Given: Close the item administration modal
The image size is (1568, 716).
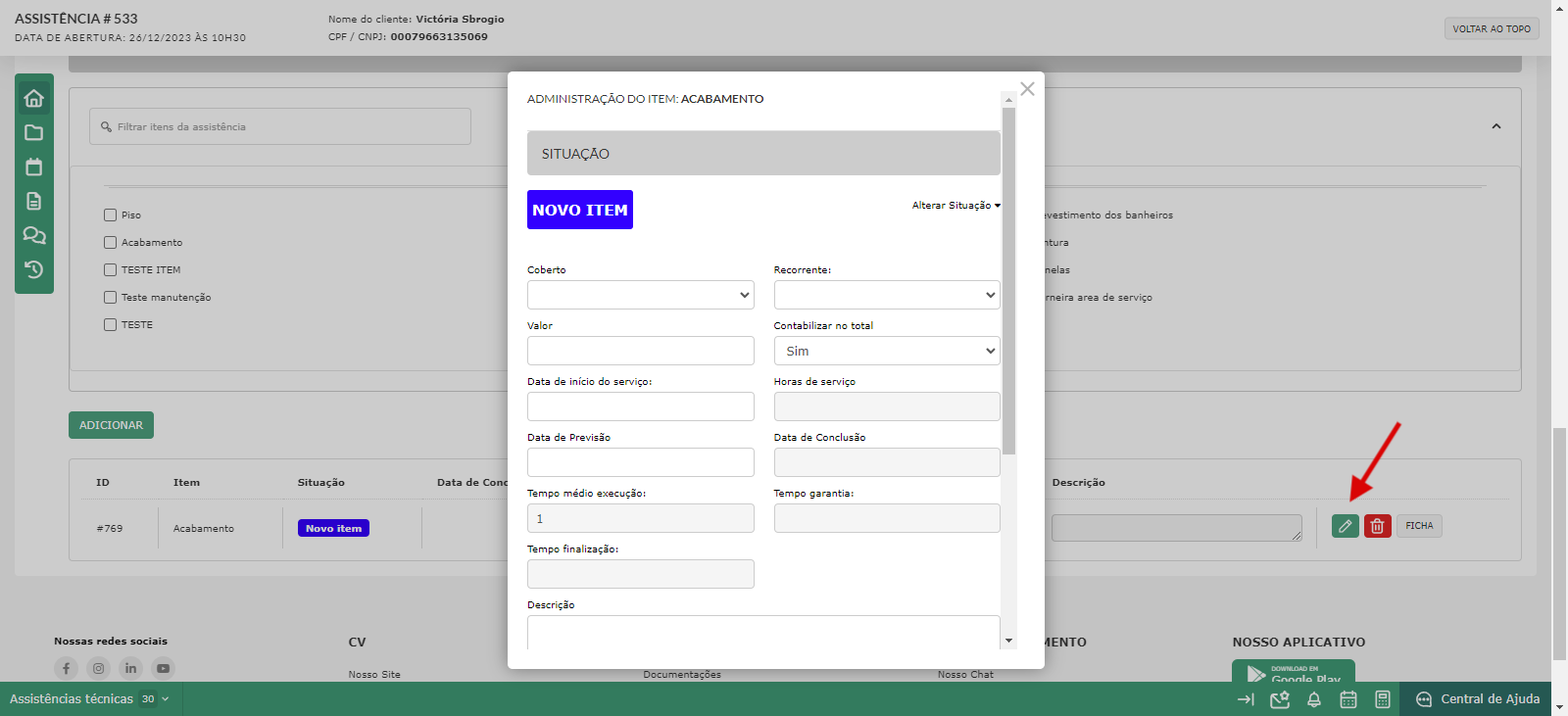Looking at the screenshot, I should (x=1027, y=89).
